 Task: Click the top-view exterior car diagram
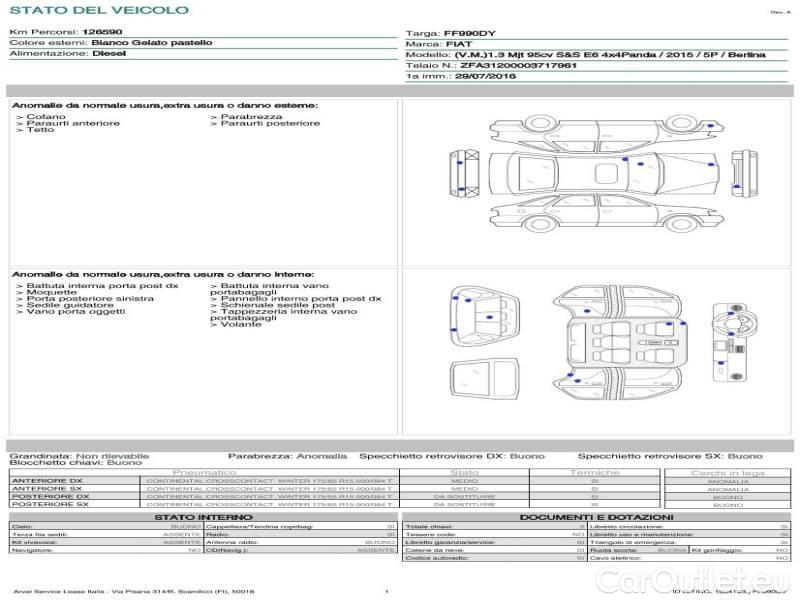[604, 173]
